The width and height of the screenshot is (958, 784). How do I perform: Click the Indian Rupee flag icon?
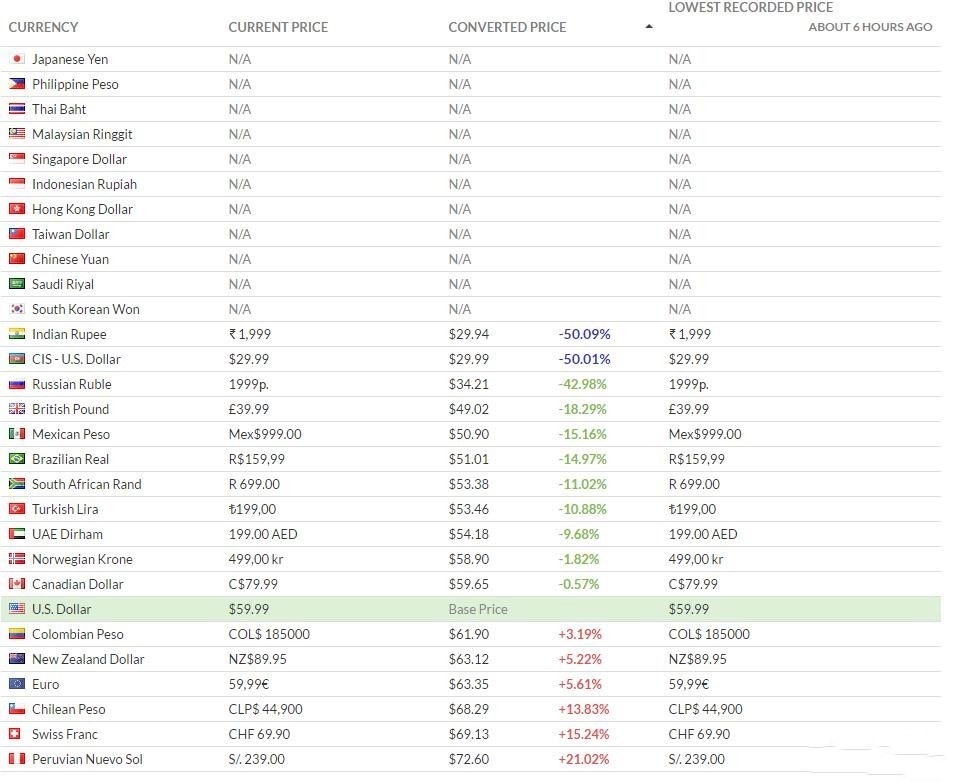coord(16,334)
